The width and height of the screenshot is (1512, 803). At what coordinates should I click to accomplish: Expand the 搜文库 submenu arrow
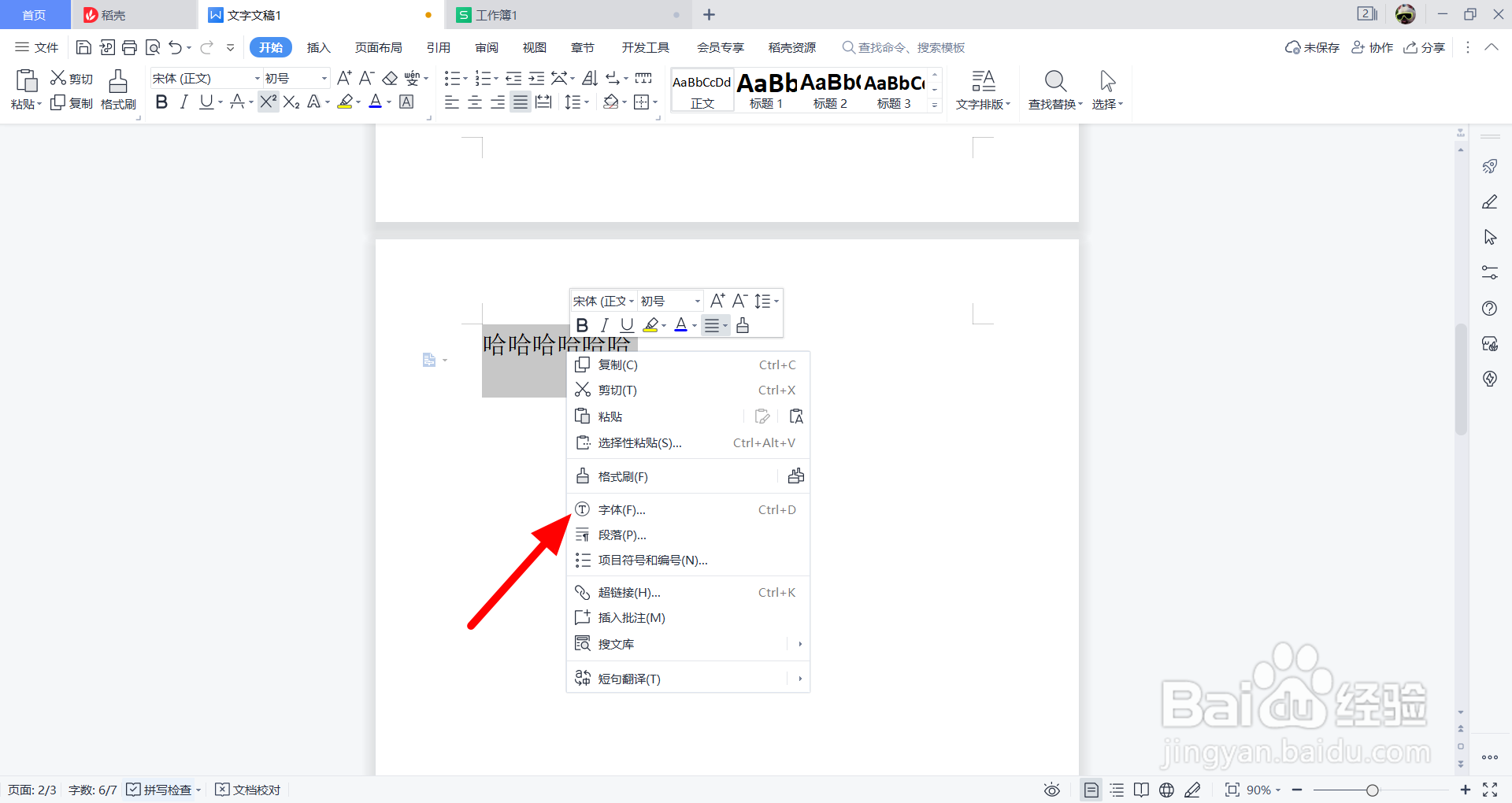pos(800,644)
